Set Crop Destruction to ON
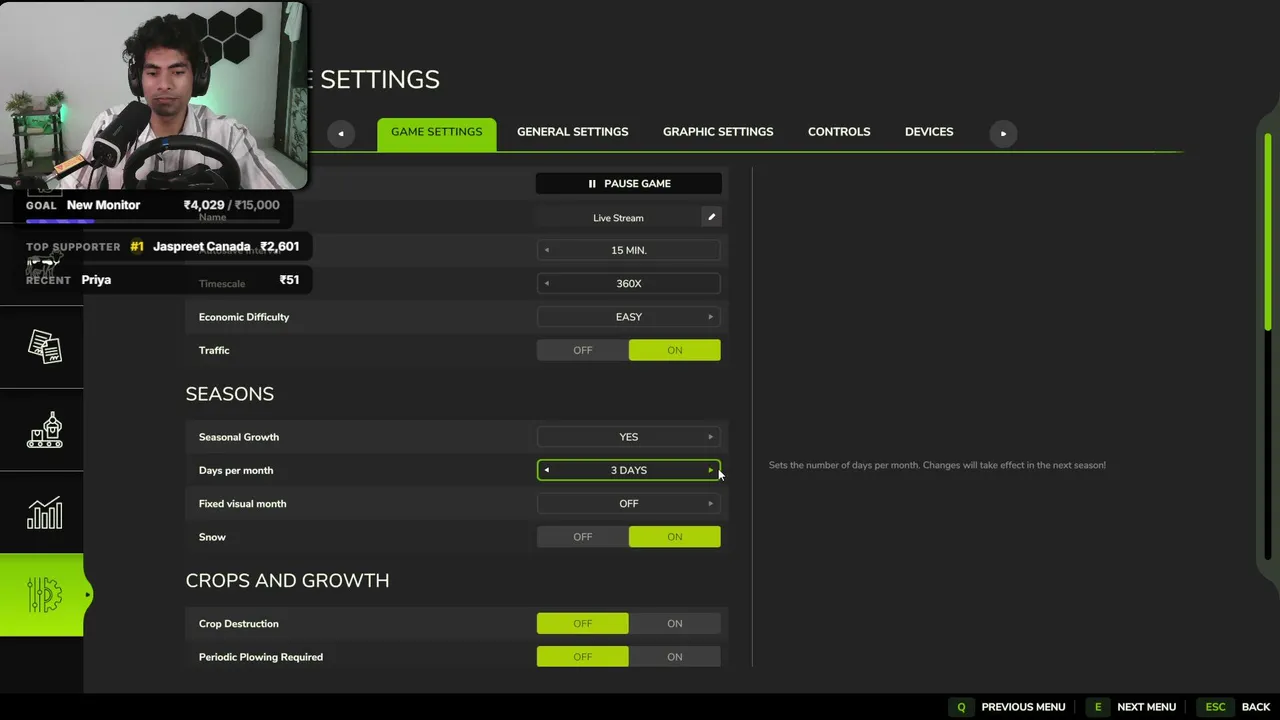 point(675,624)
